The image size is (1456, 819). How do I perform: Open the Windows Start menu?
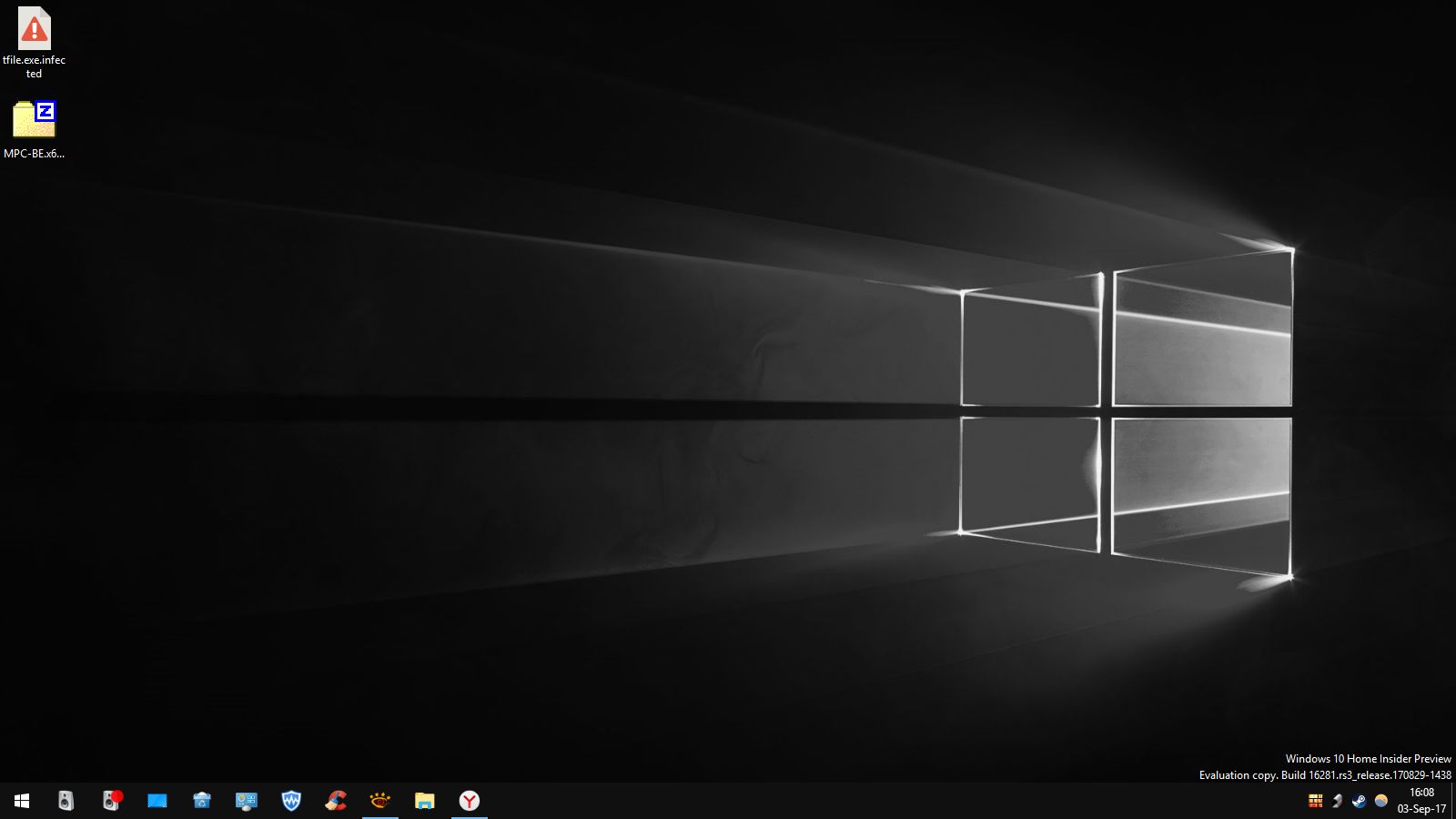click(22, 801)
